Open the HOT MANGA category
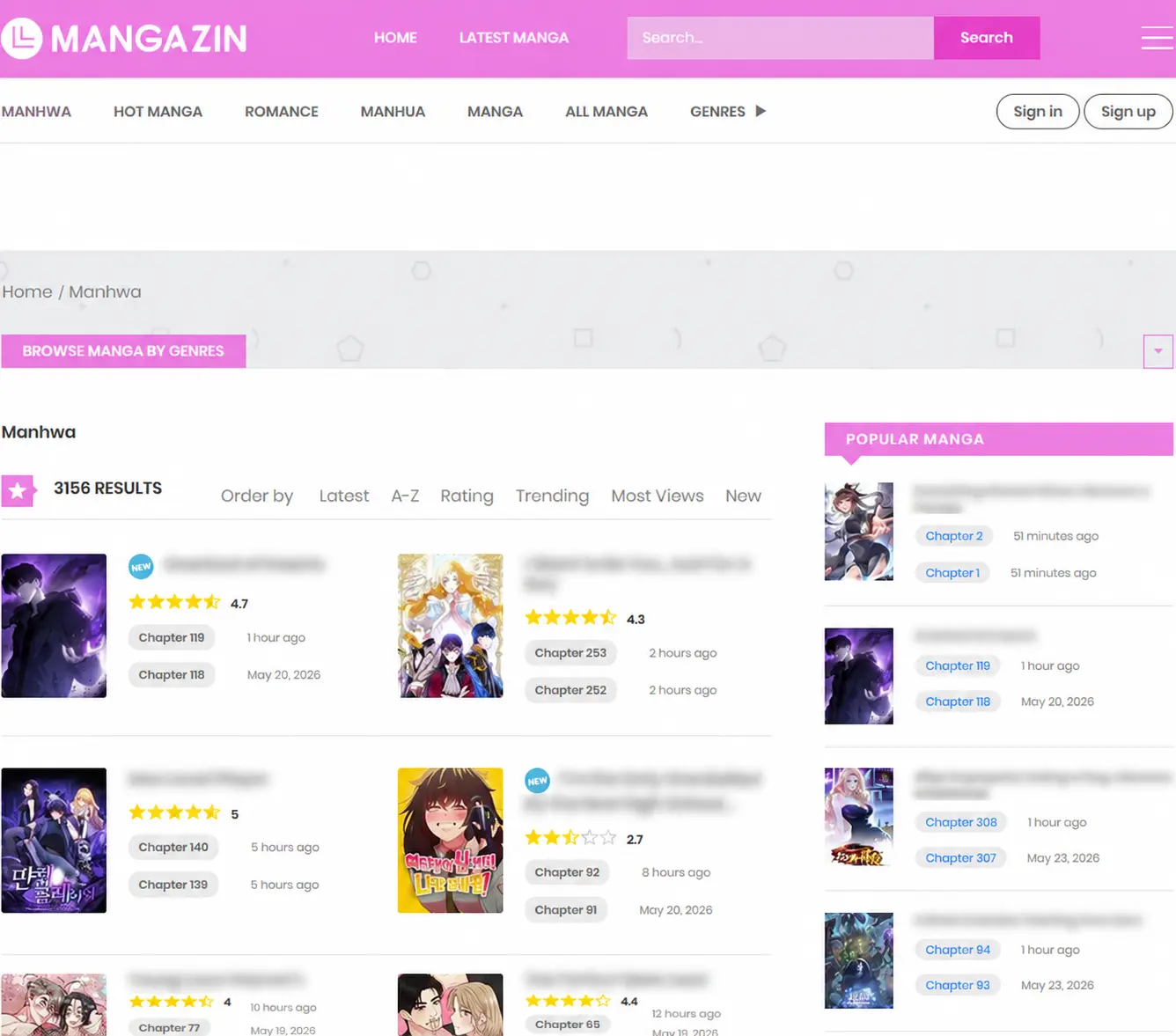Screen dimensions: 1176x1036 point(158,112)
